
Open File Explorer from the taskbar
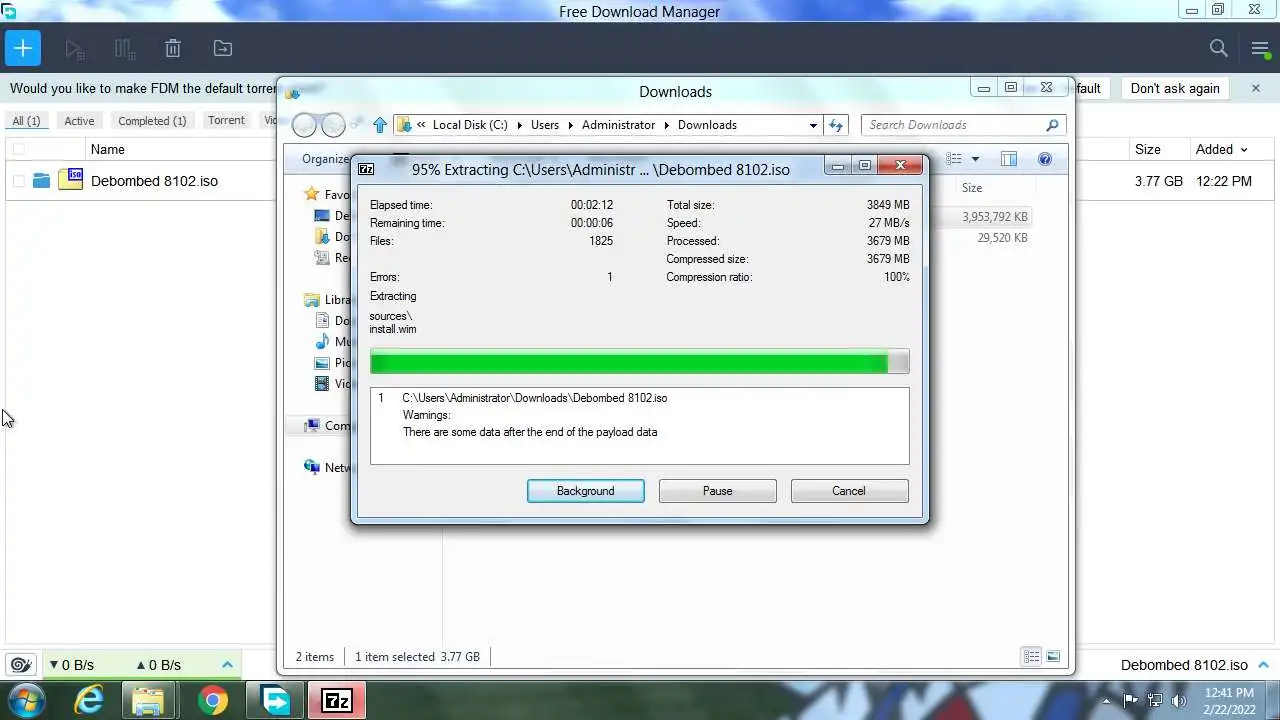click(148, 700)
